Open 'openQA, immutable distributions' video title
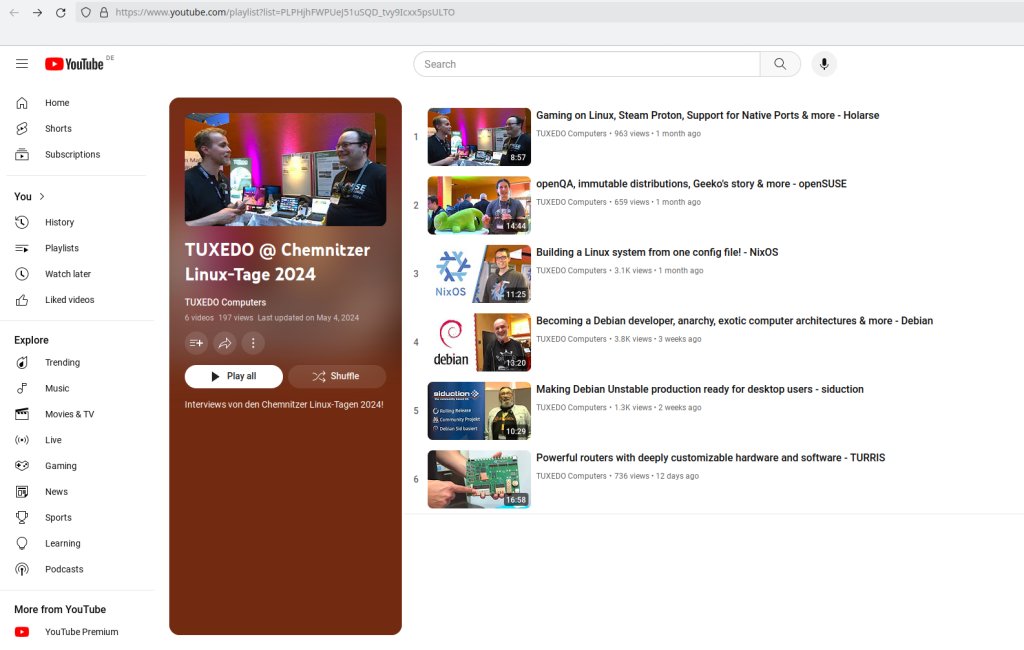Viewport: 1024px width, 650px height. (691, 184)
